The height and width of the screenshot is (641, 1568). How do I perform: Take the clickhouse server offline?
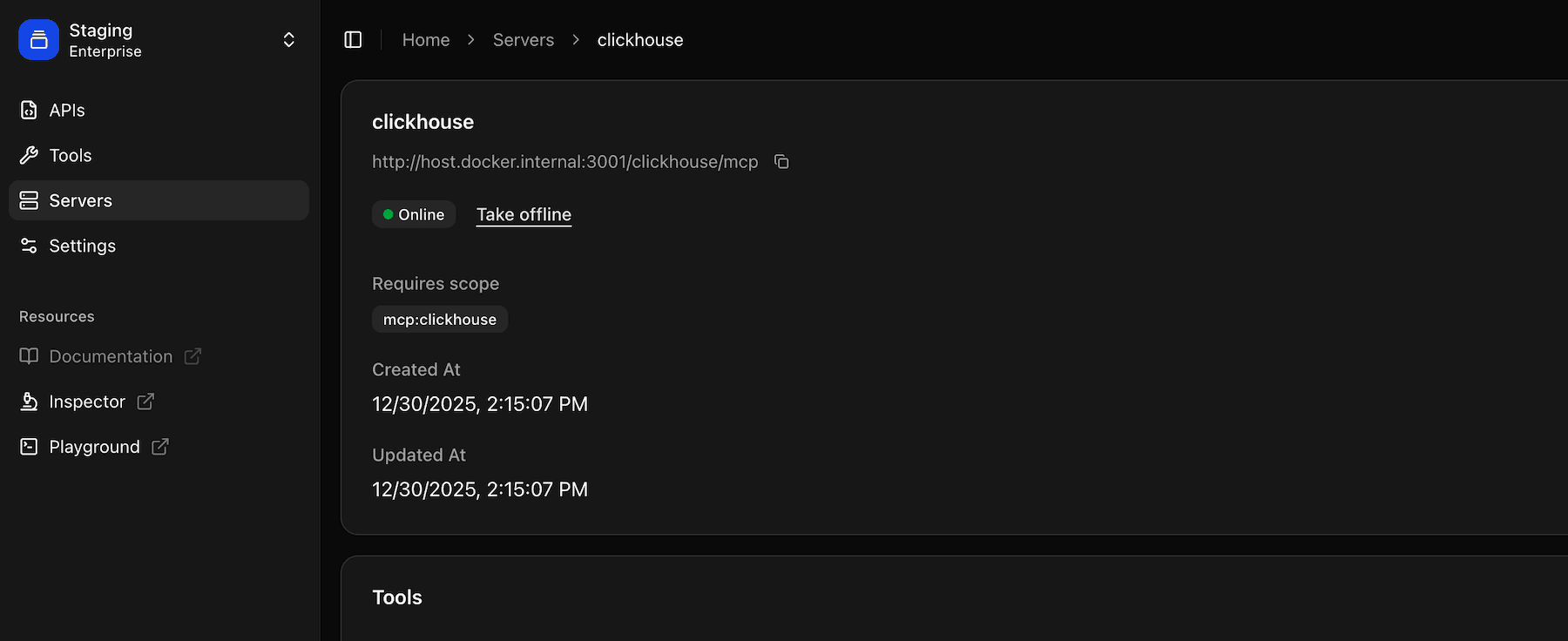coord(524,215)
